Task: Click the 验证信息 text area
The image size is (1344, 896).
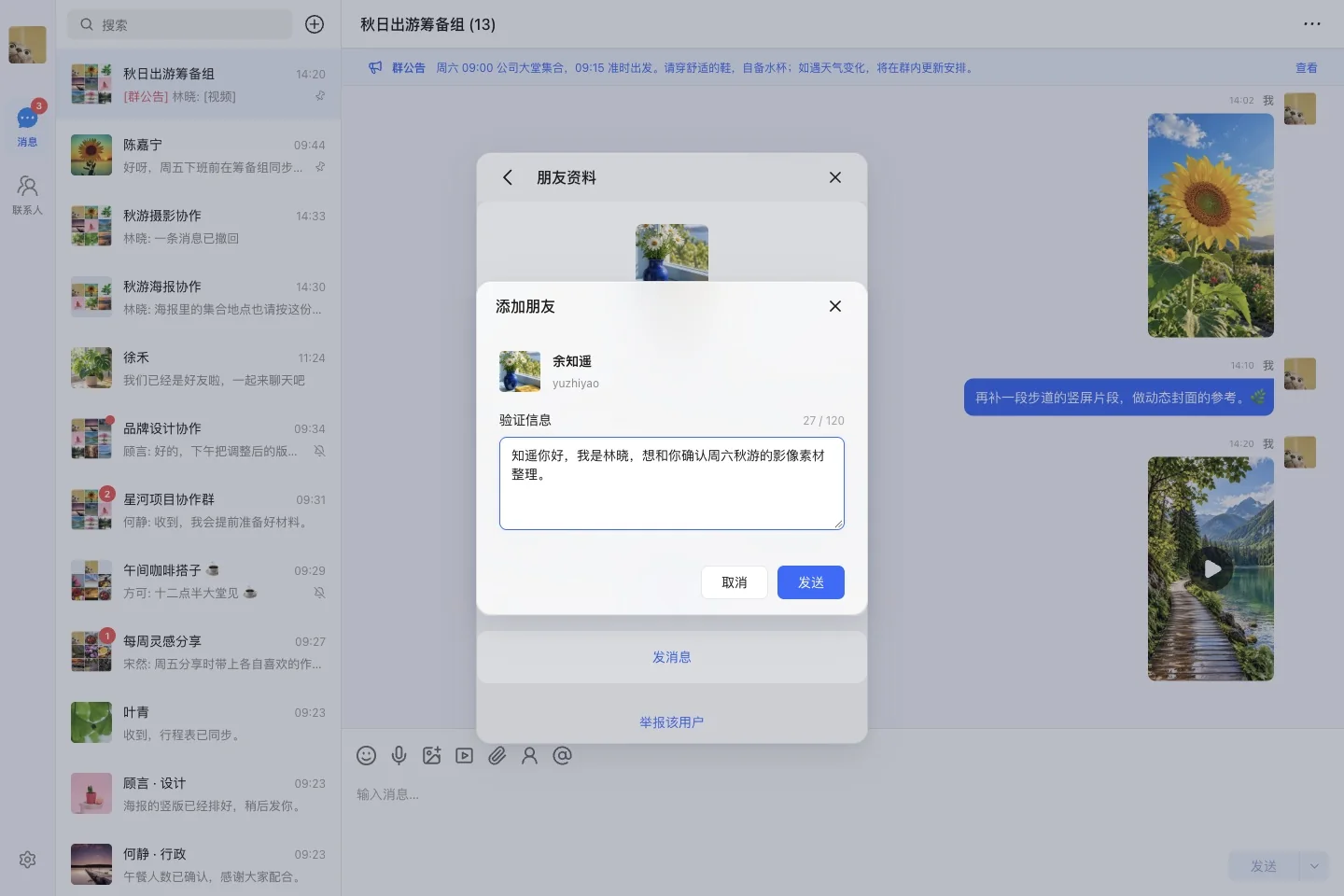Action: click(x=672, y=483)
